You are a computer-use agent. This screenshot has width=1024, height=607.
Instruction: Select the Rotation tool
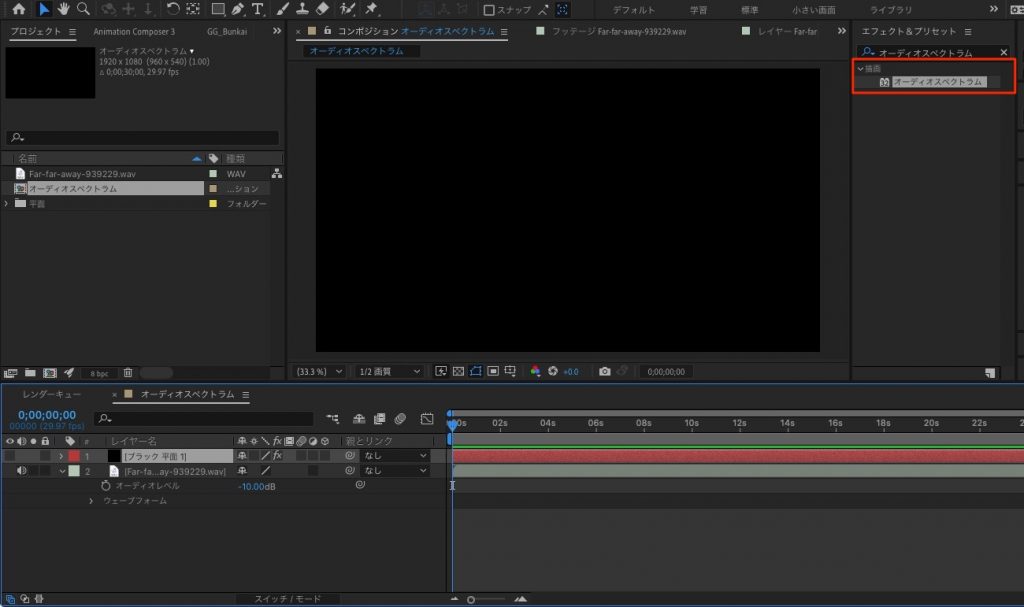pyautogui.click(x=172, y=9)
